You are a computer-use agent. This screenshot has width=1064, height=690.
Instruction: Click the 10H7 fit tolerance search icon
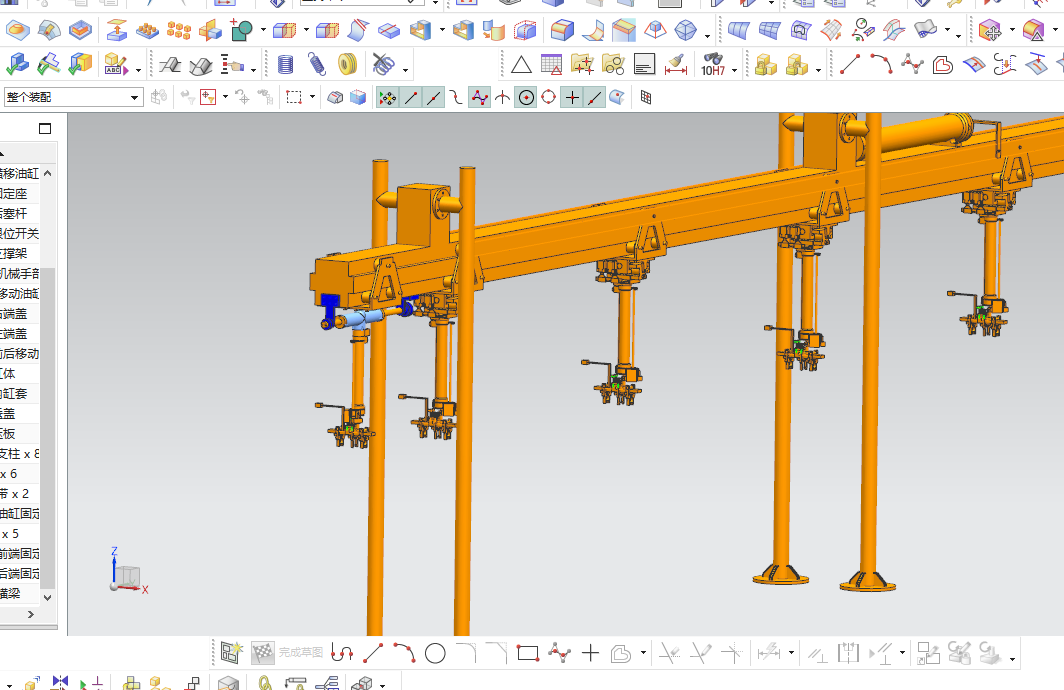point(712,65)
